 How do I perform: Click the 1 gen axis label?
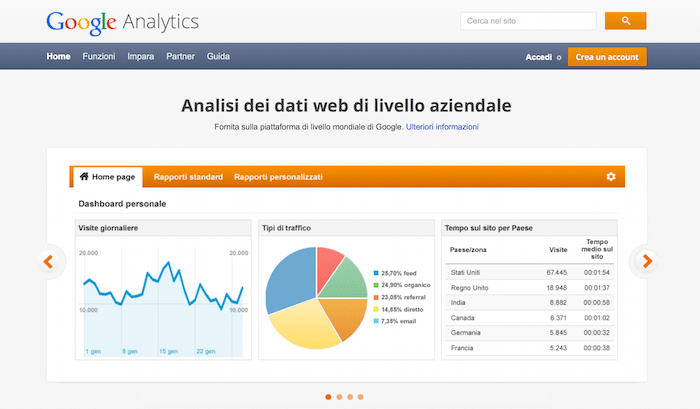click(93, 351)
